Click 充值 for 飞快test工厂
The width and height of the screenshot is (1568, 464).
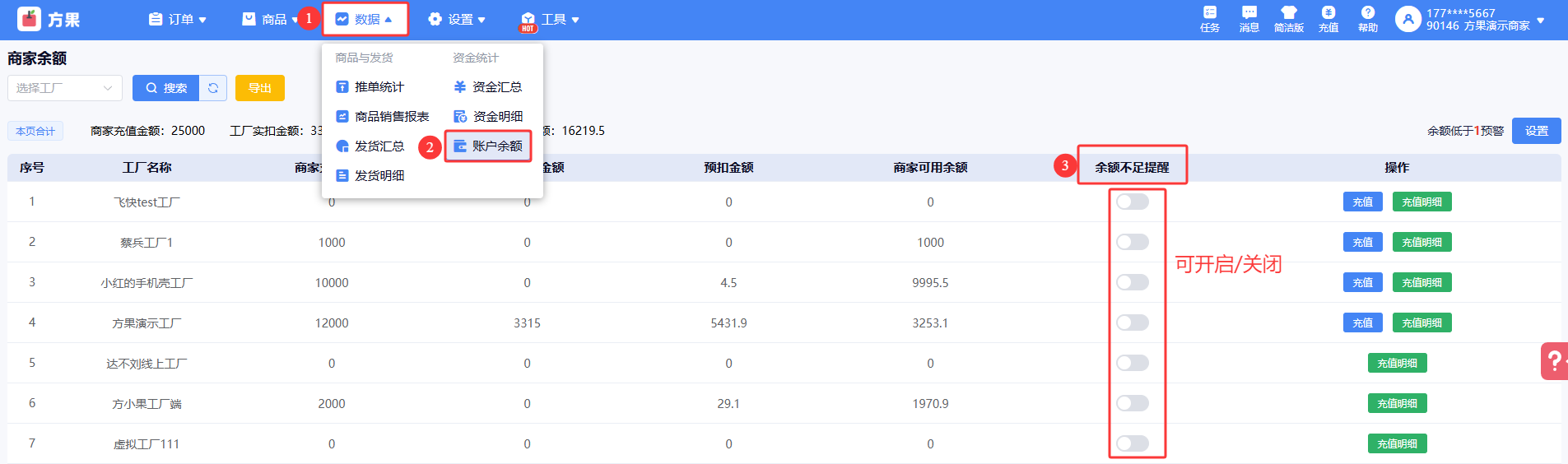1362,202
